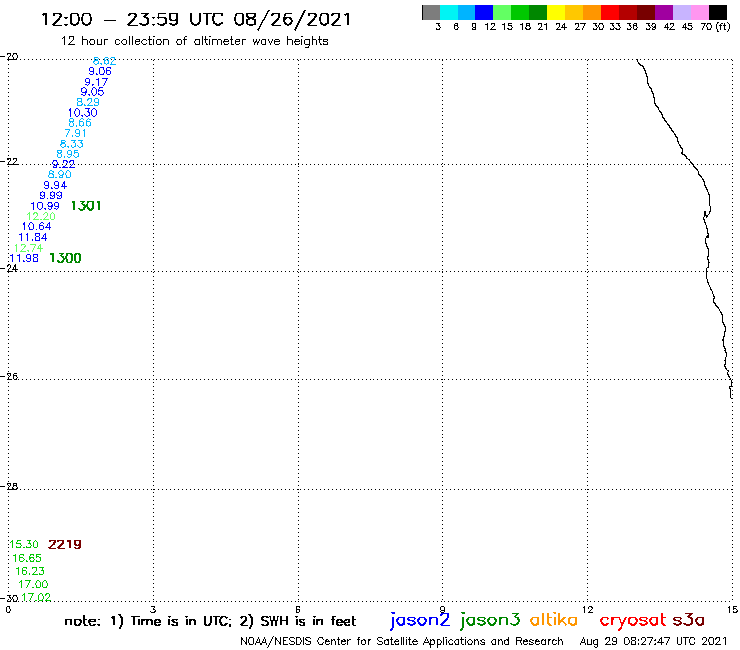Screen dimensions: 740x650
Task: Click the jason2 satellite legend label
Action: point(420,620)
